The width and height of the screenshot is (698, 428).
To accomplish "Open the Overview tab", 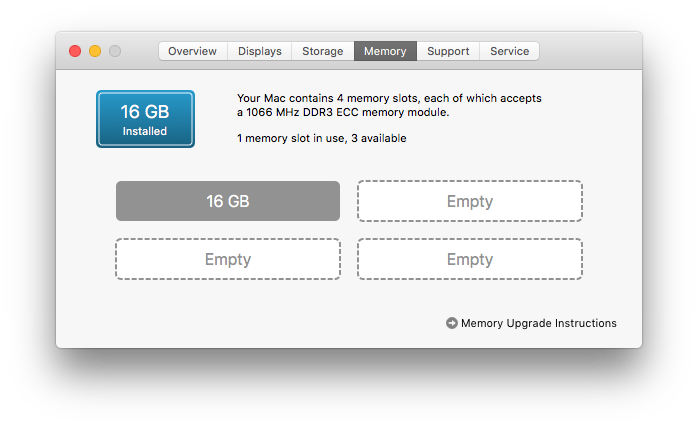I will click(x=192, y=51).
